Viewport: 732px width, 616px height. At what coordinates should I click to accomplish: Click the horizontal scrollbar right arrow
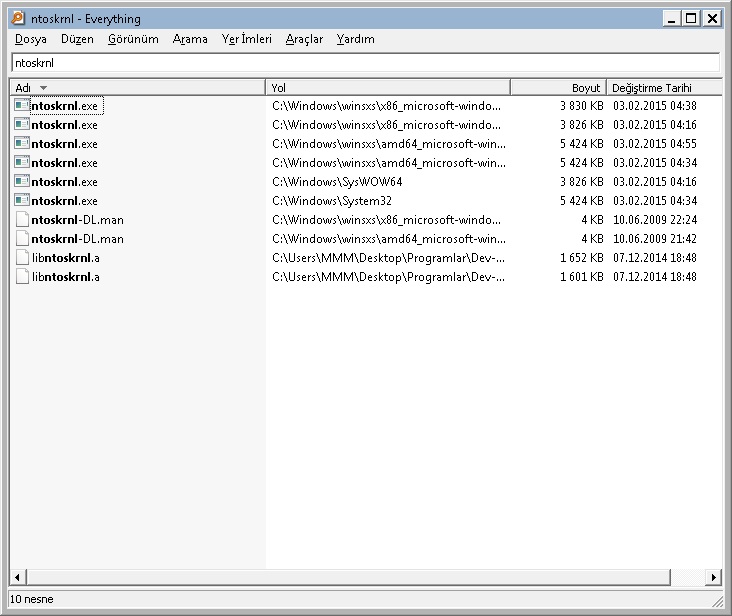click(x=713, y=577)
